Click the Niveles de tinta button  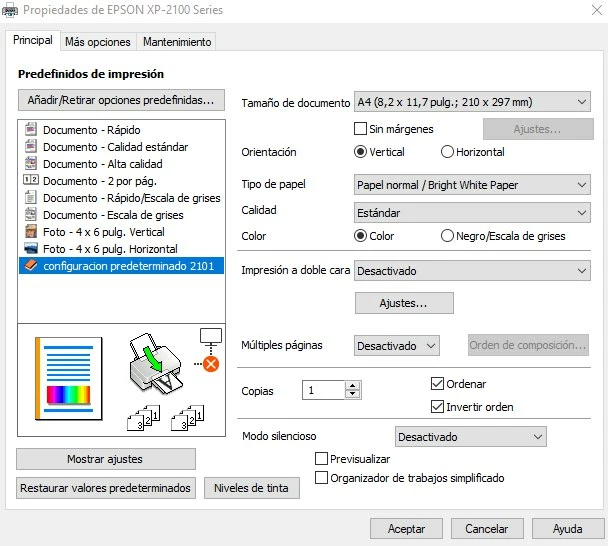(x=252, y=488)
